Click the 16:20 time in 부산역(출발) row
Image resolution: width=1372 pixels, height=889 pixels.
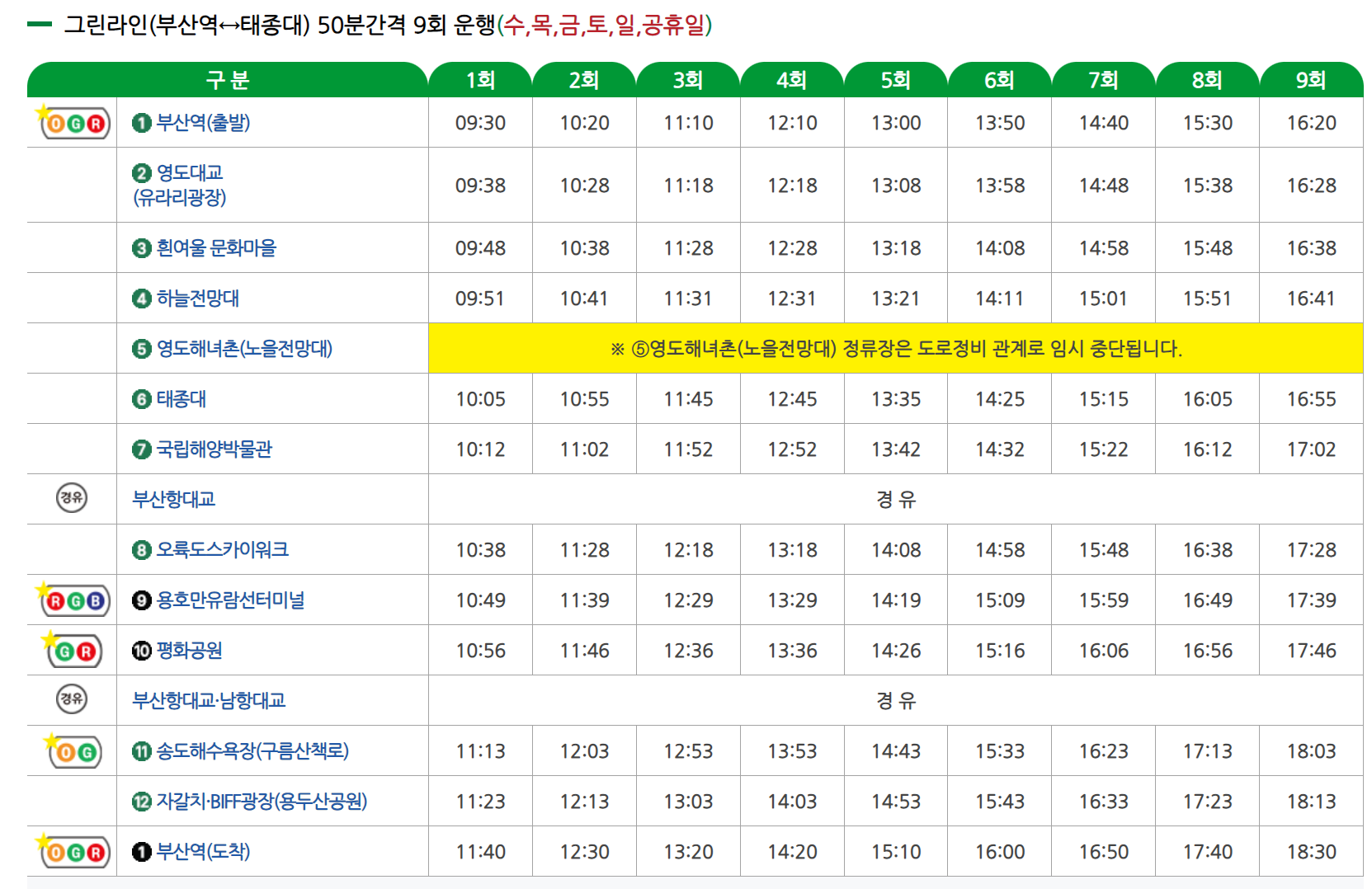point(1312,123)
